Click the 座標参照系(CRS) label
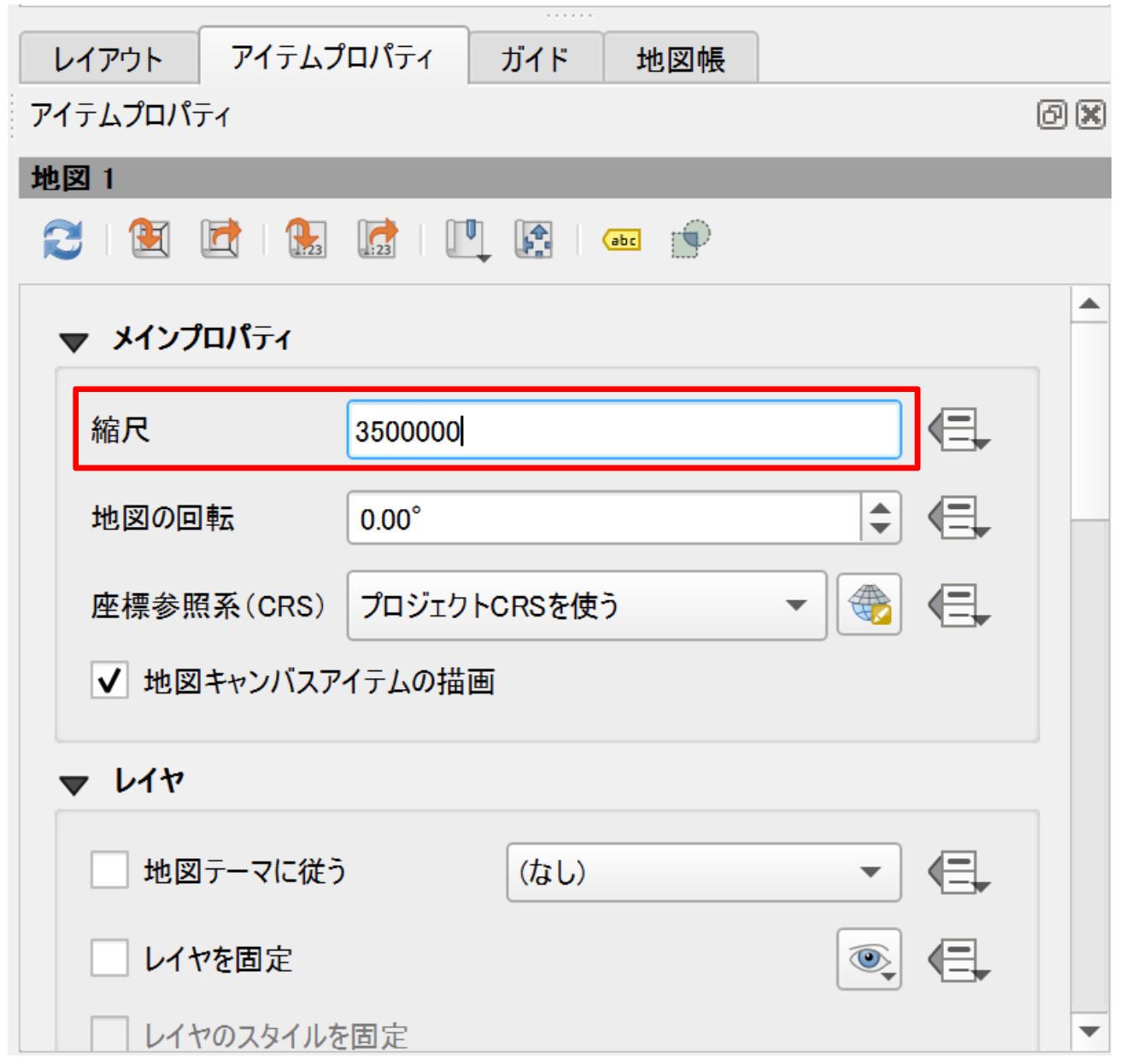The height and width of the screenshot is (1064, 1126). (208, 606)
